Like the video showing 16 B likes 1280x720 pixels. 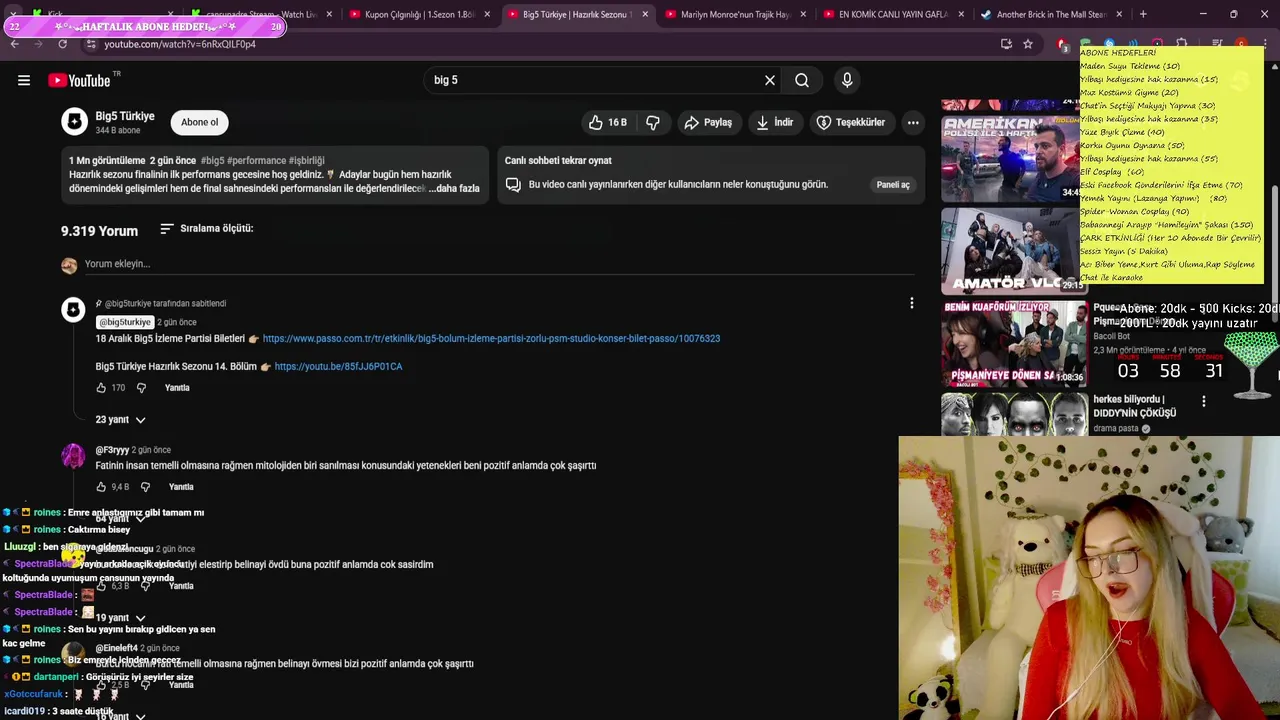[608, 122]
